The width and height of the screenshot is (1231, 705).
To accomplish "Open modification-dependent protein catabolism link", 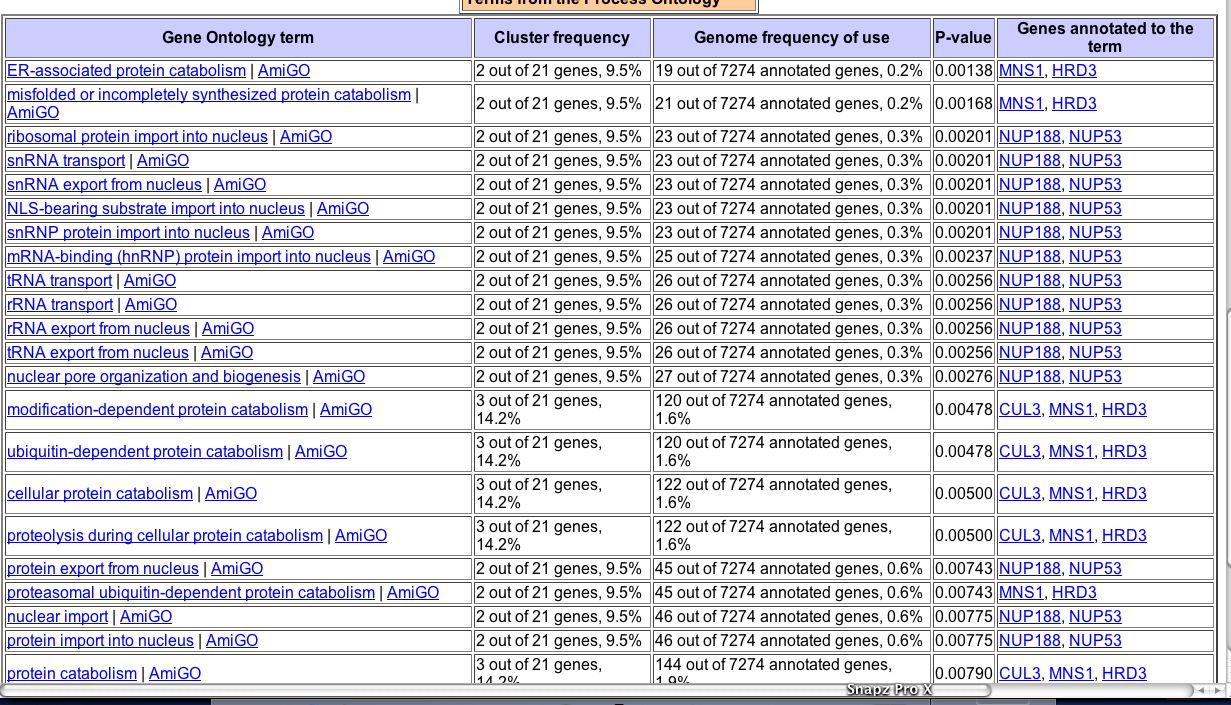I will pyautogui.click(x=157, y=410).
